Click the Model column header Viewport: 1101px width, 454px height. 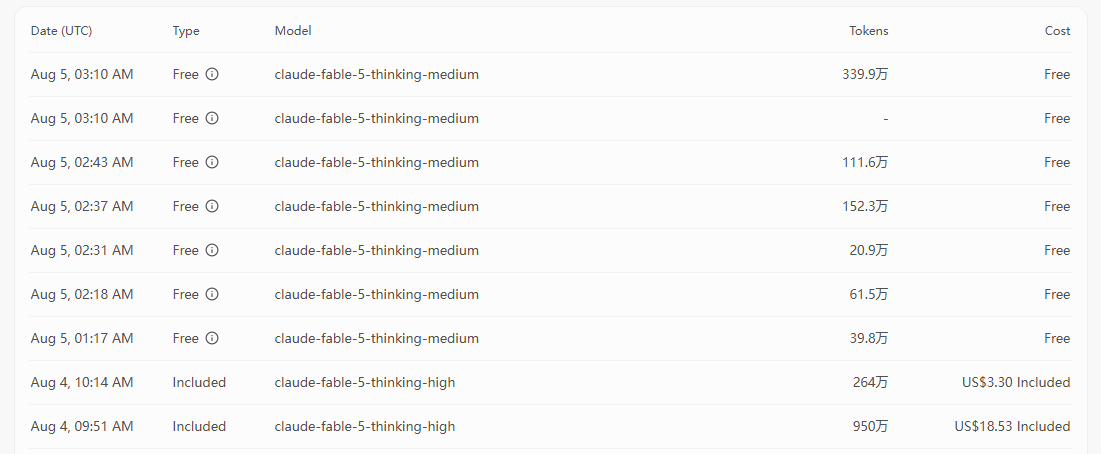[293, 31]
